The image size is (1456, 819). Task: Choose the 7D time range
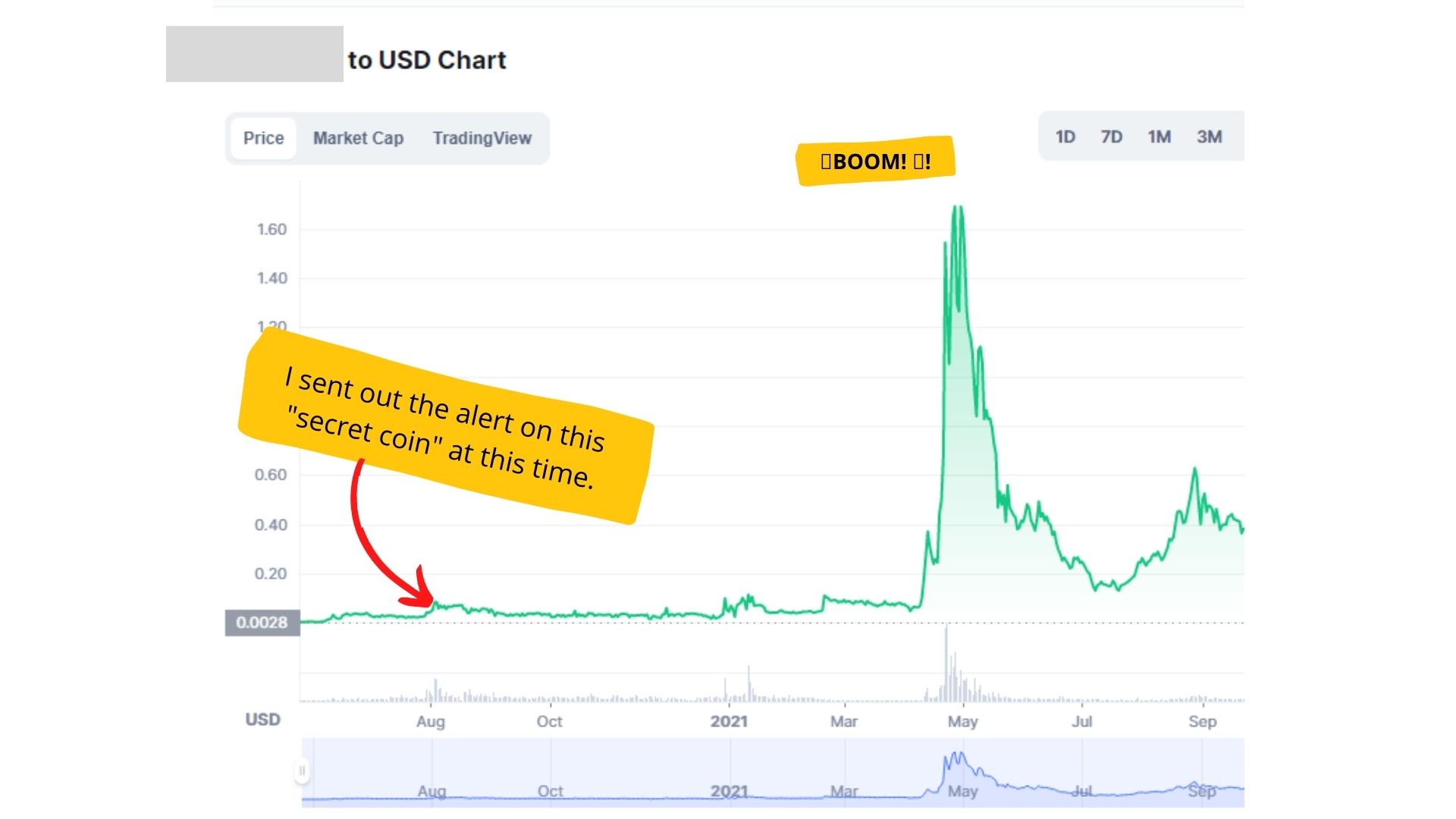click(1111, 136)
